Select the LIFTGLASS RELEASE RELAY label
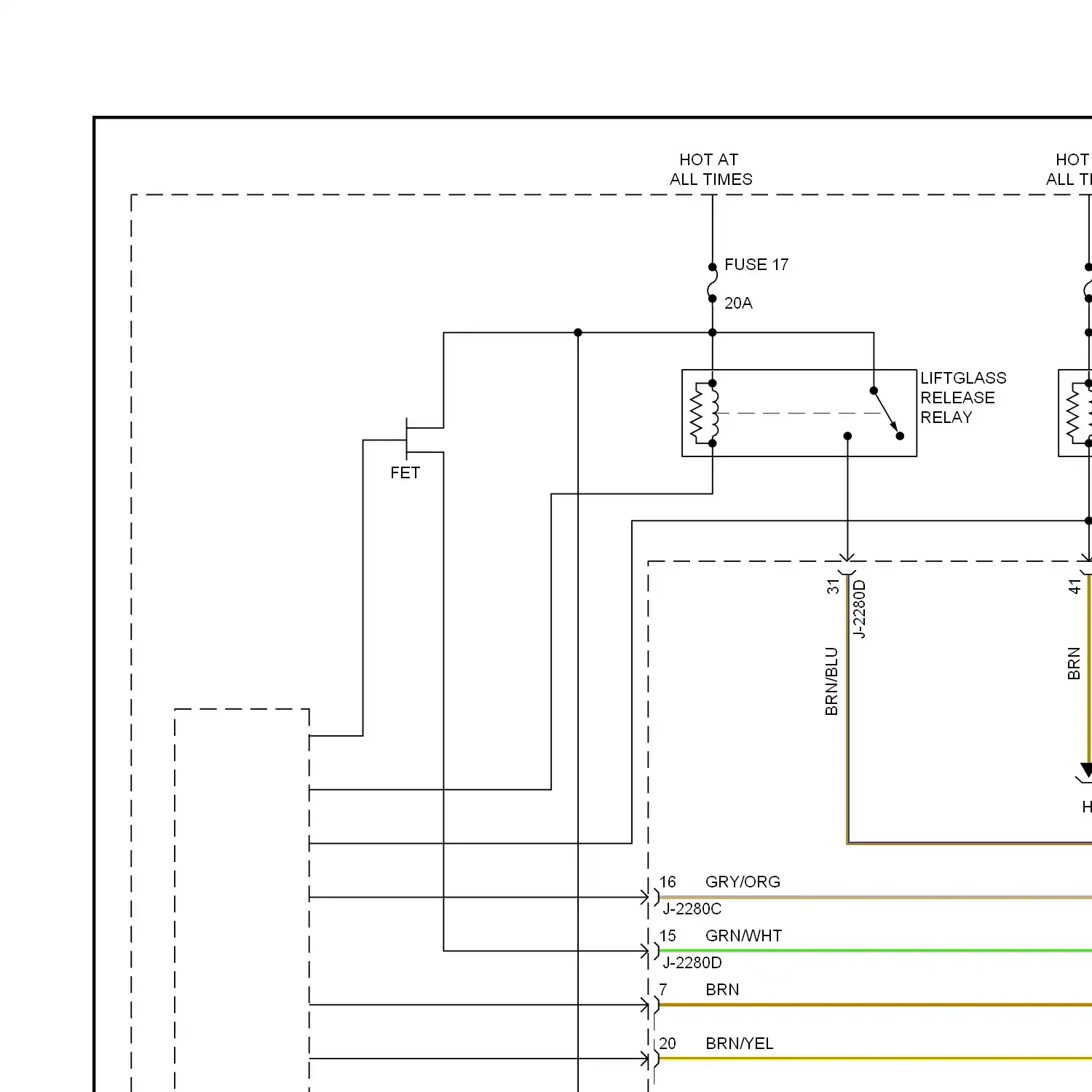This screenshot has width=1092, height=1092. [x=963, y=397]
